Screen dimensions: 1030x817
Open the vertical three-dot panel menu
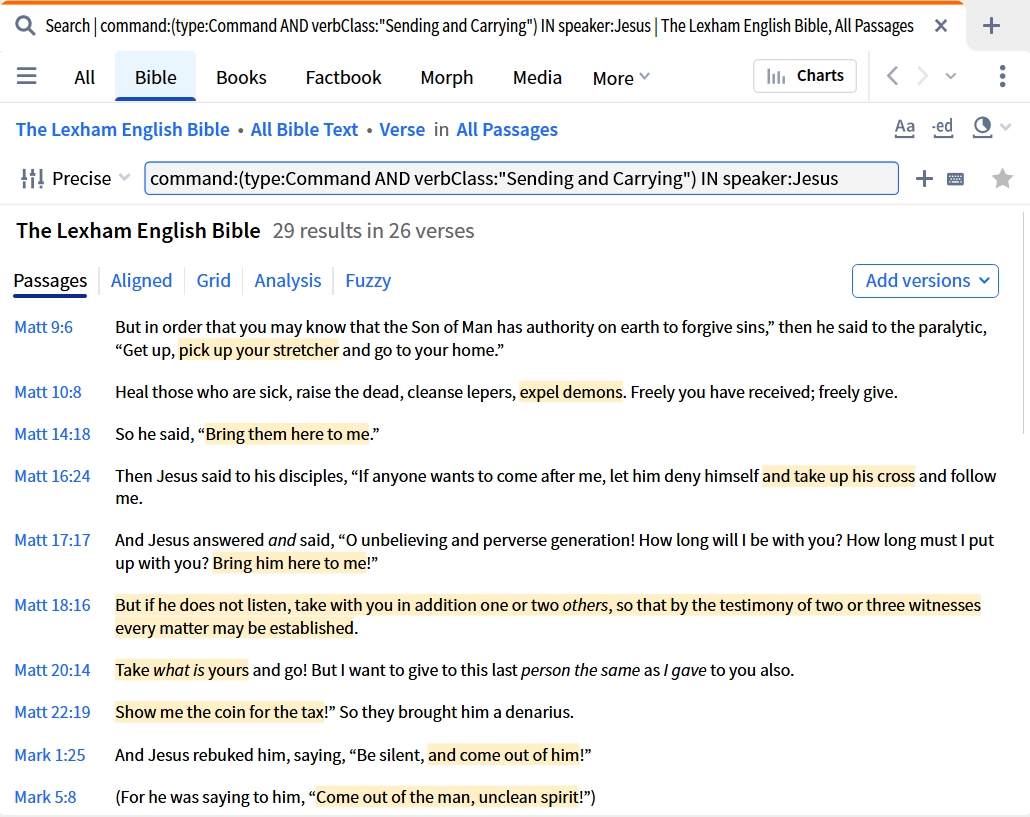point(1002,76)
